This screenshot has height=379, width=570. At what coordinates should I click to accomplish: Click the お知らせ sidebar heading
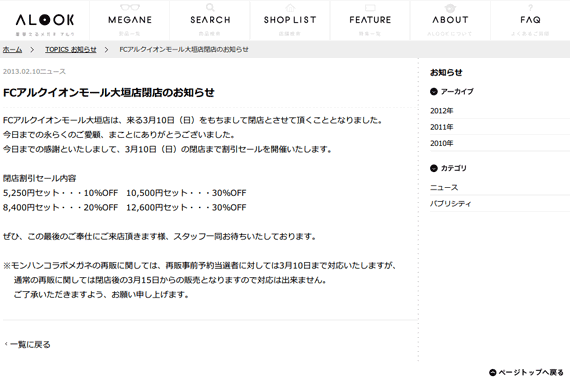tap(446, 72)
